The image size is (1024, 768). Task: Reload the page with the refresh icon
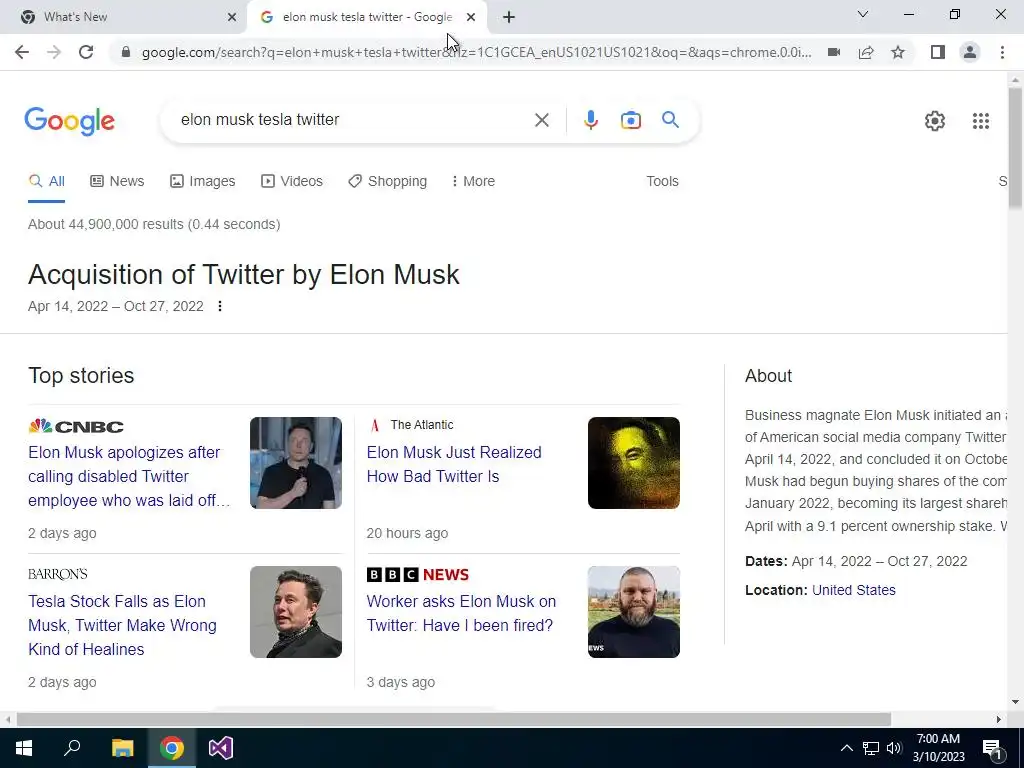click(86, 52)
